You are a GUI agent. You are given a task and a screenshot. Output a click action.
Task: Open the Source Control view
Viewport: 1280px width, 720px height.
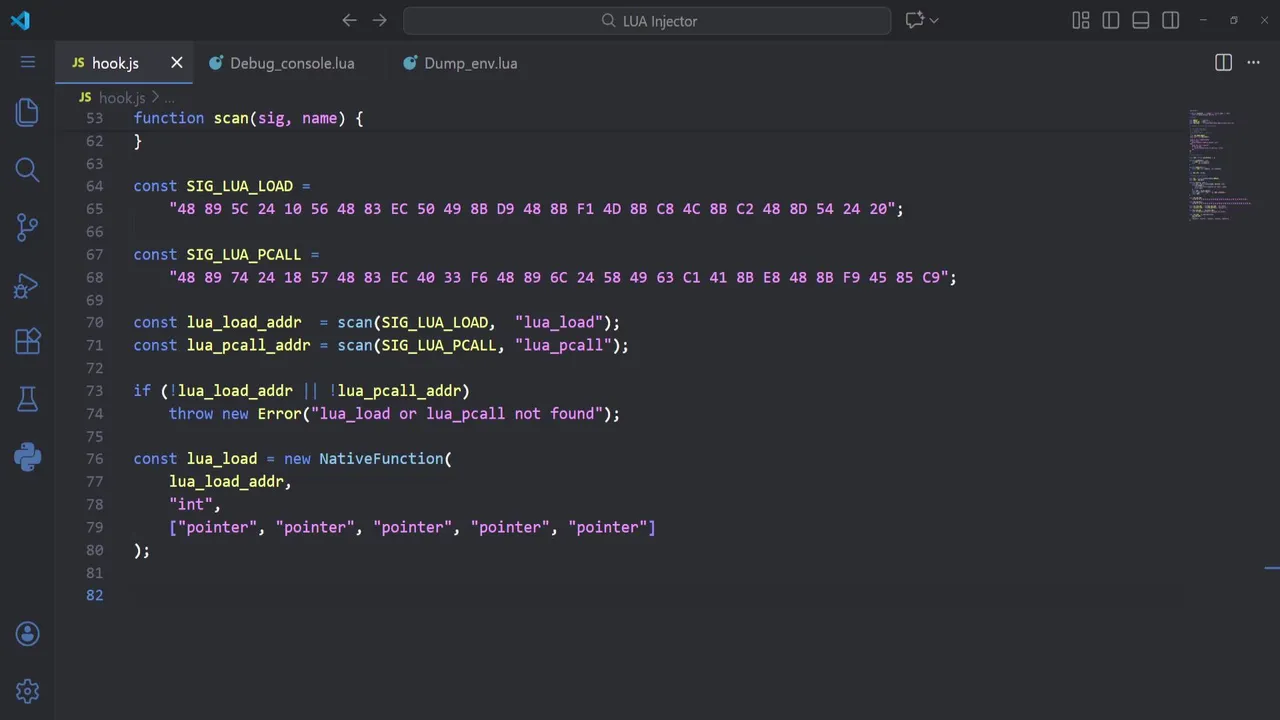tap(27, 227)
